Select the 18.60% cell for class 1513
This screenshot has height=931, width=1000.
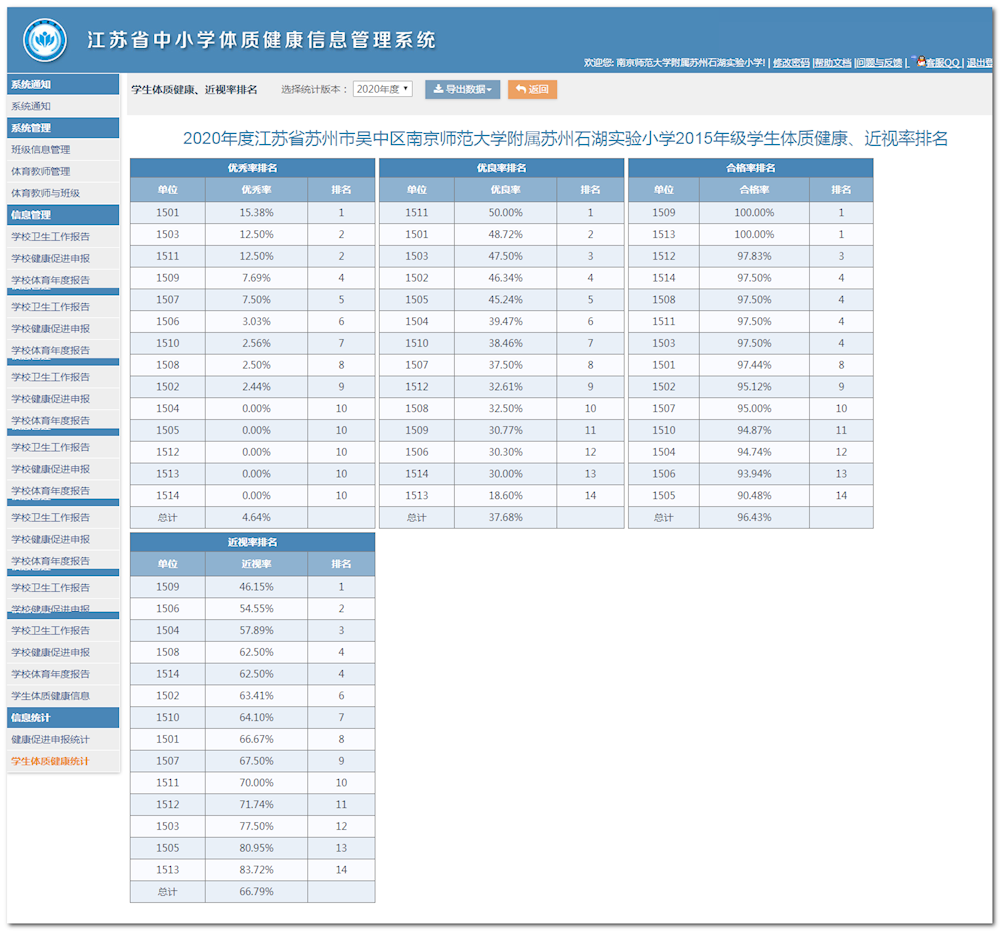coord(506,495)
